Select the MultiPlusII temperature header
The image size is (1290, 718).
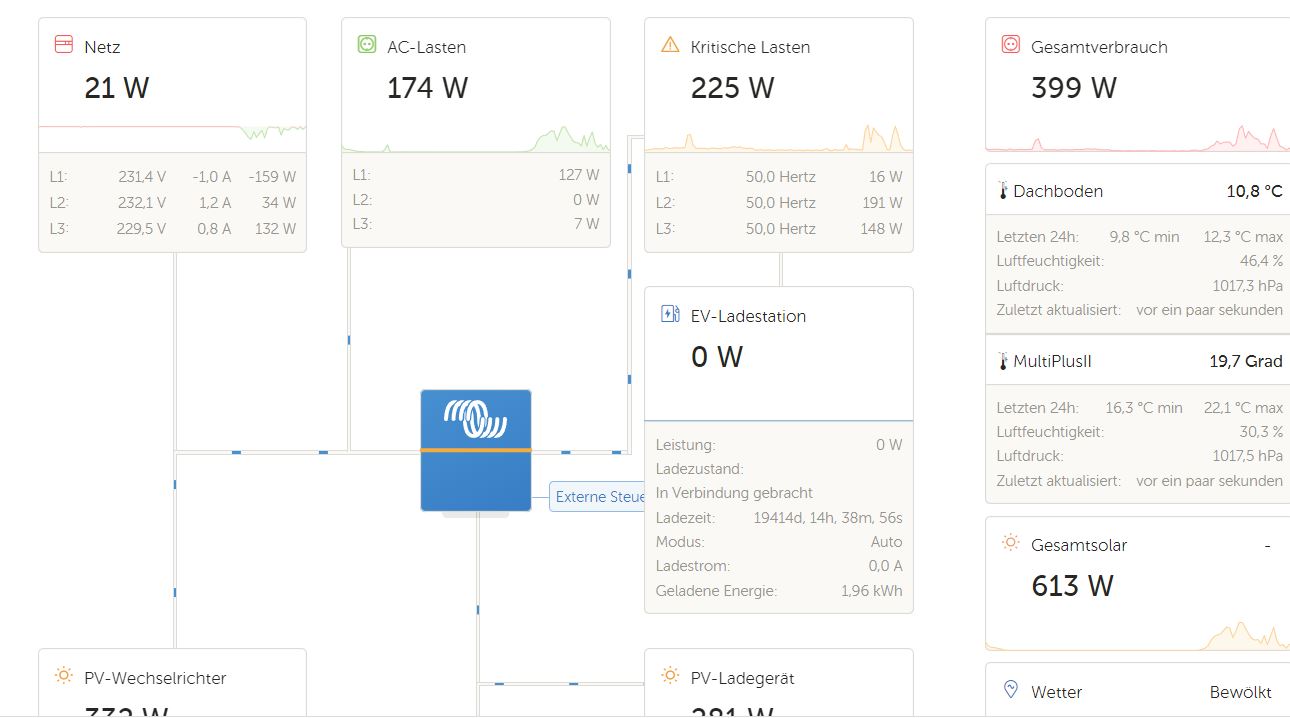(x=1137, y=361)
